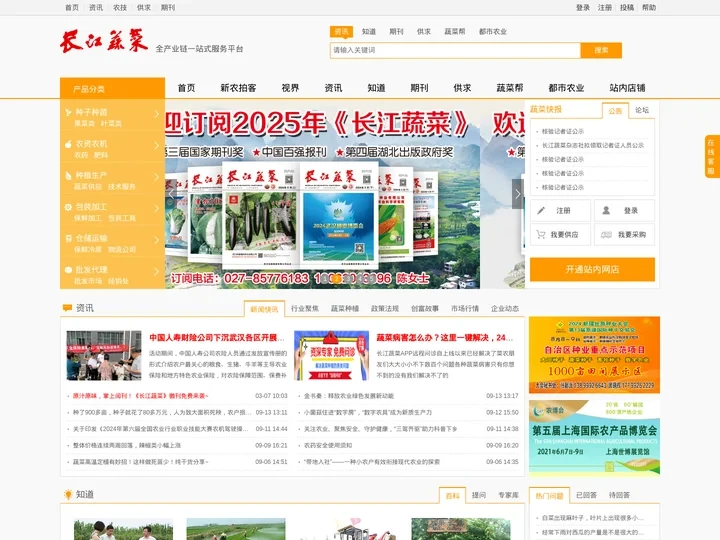Select banner slide indicator 2

(x=337, y=278)
